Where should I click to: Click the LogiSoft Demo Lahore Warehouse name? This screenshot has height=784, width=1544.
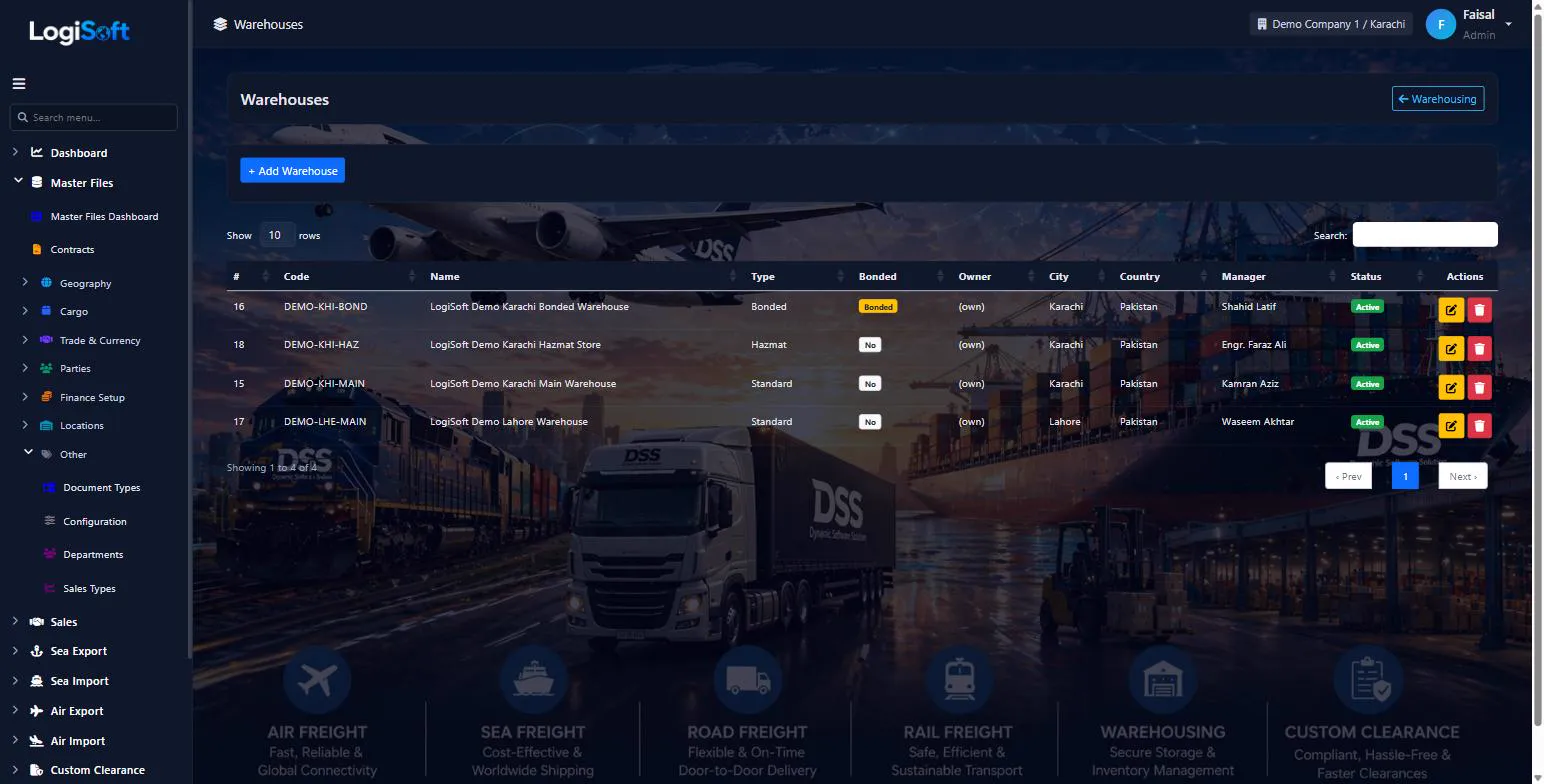(x=509, y=421)
